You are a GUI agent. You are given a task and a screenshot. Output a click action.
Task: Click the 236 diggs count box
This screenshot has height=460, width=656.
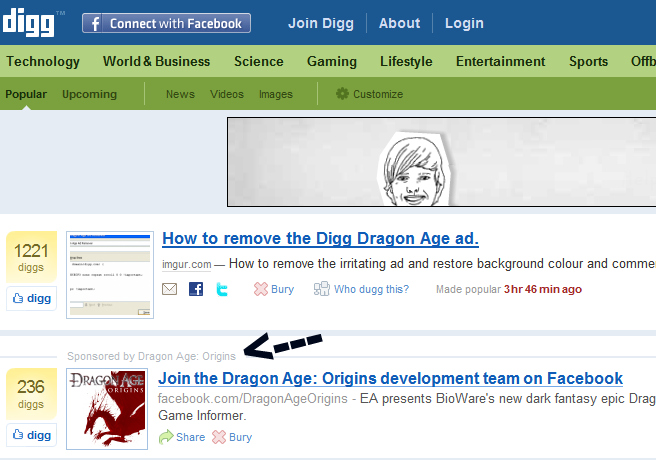pos(31,394)
